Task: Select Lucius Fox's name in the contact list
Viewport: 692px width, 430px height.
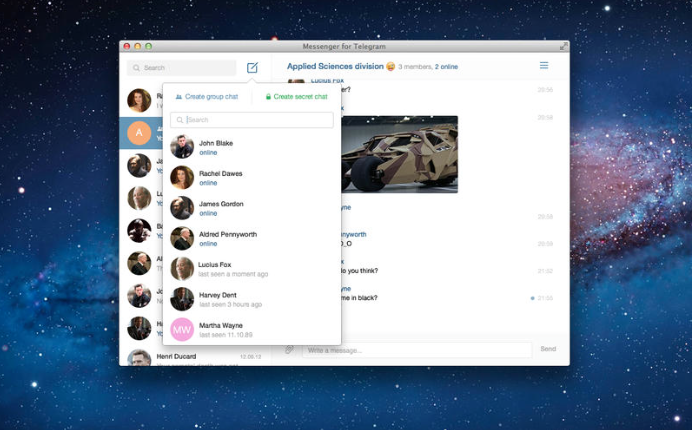Action: pyautogui.click(x=214, y=264)
